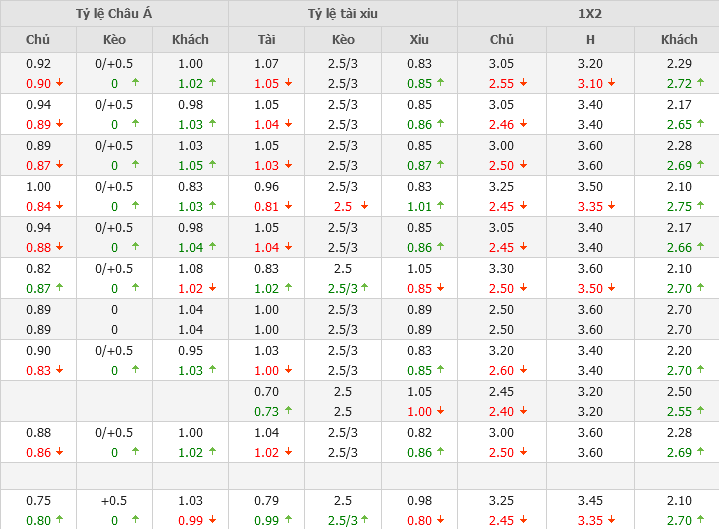Click the Tài column header

pos(266,40)
